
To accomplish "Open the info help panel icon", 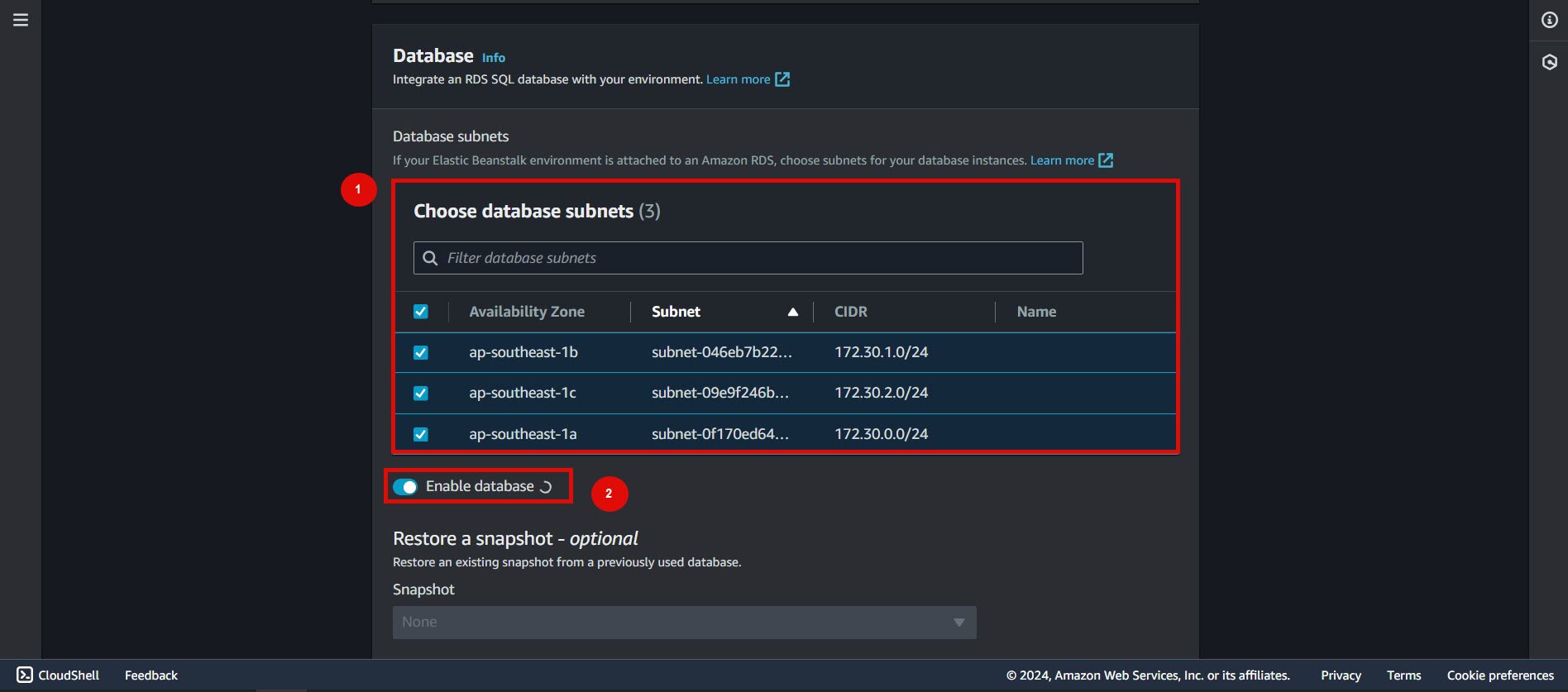I will [1549, 20].
